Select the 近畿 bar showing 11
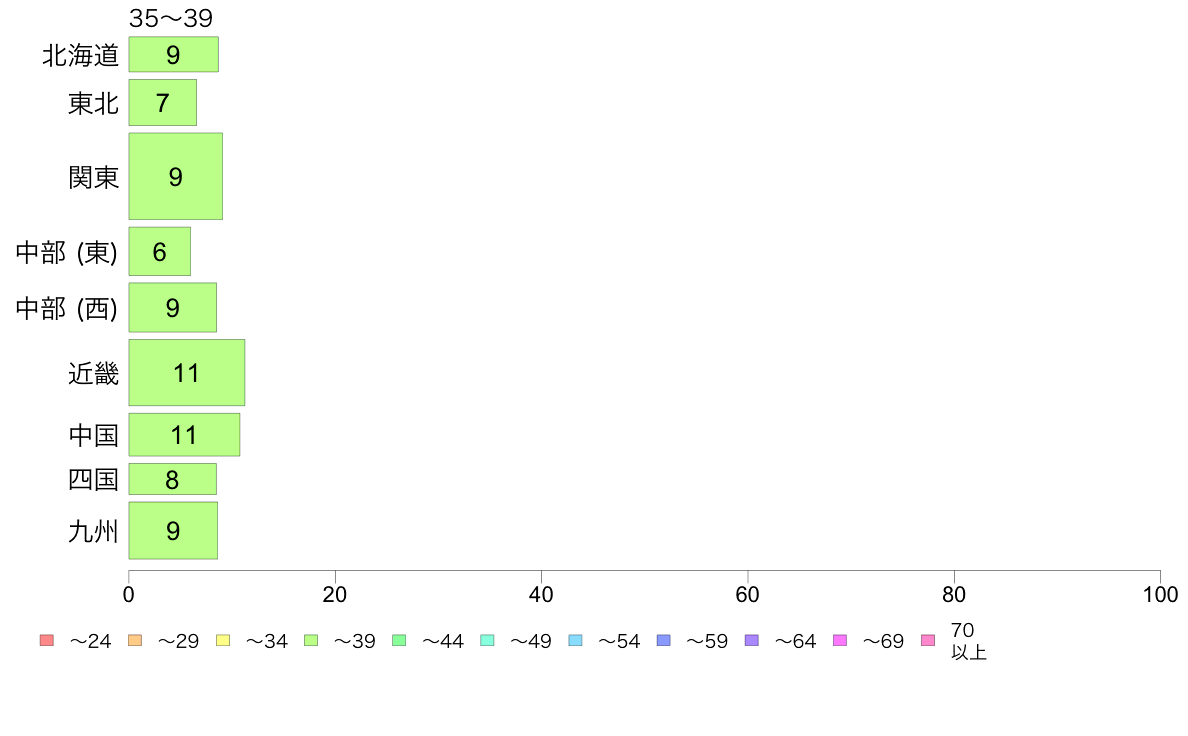The image size is (1188, 736). [187, 373]
